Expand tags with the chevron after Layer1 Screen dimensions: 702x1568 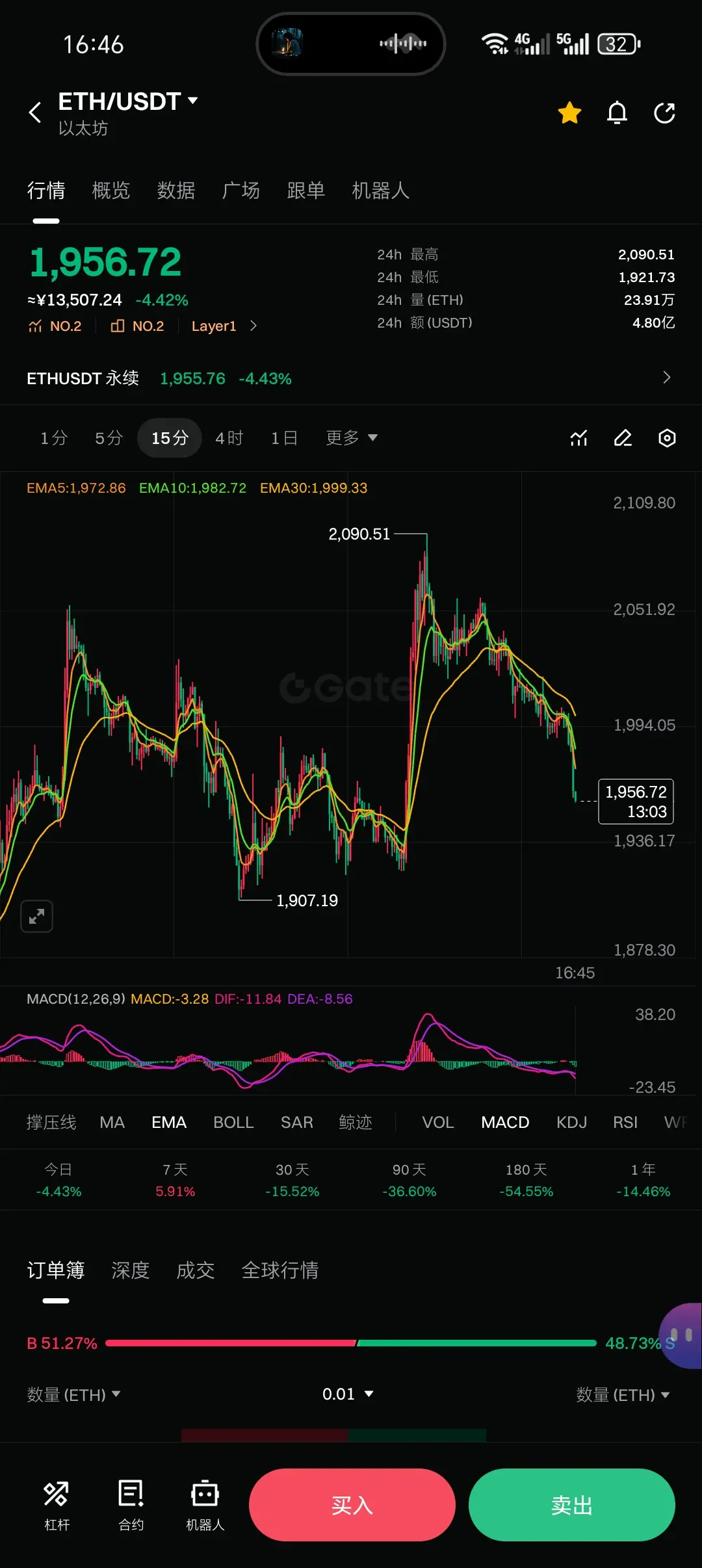(x=253, y=326)
